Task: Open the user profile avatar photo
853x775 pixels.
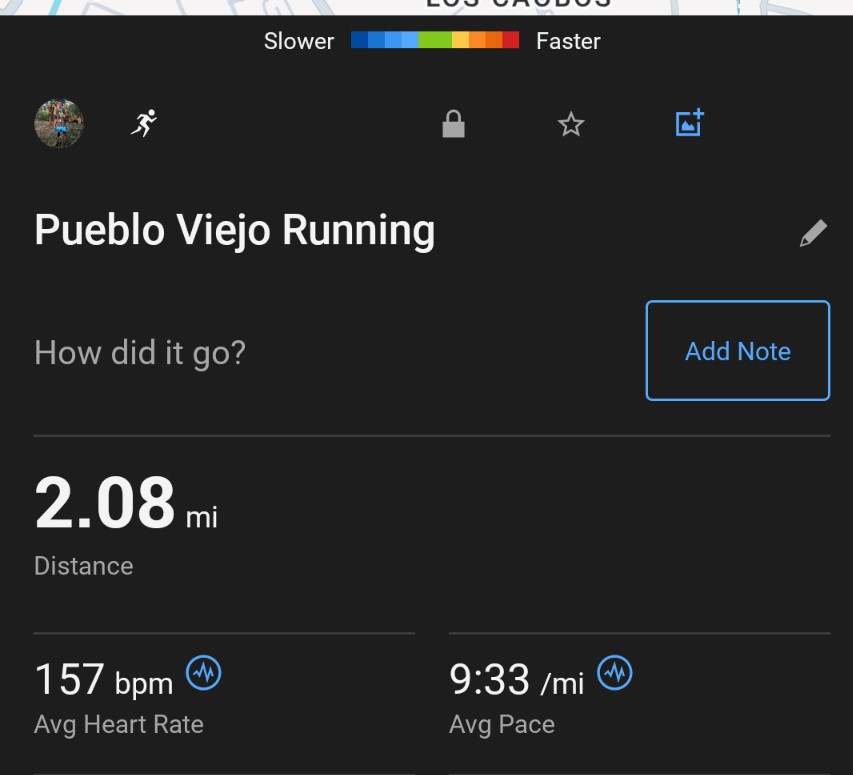Action: point(59,124)
